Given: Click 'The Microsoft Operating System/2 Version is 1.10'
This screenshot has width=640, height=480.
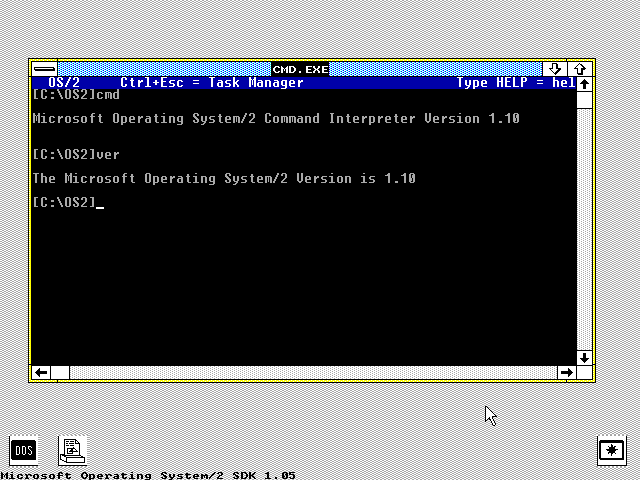Looking at the screenshot, I should 224,179.
